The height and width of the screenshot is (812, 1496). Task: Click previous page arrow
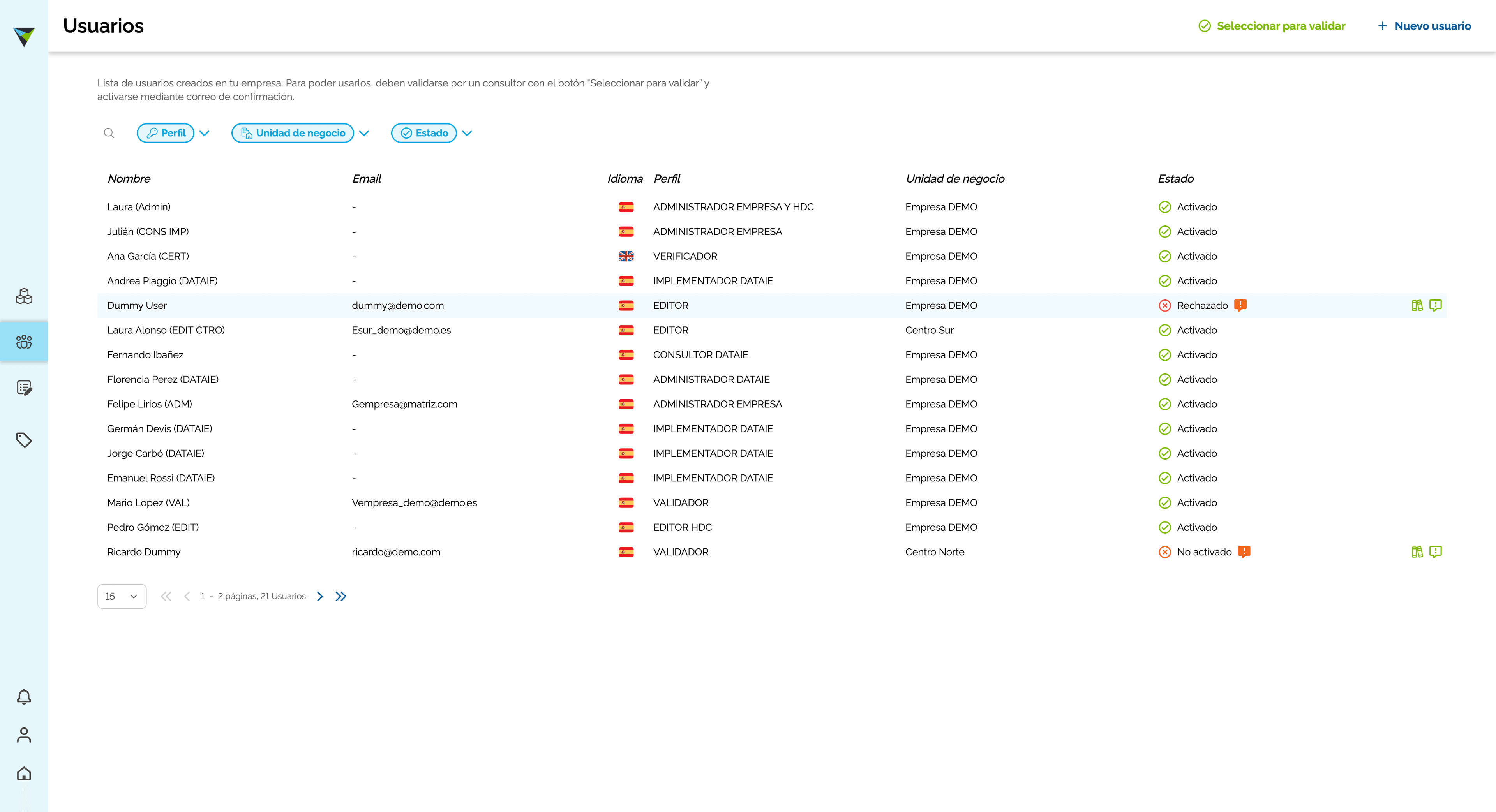pos(187,596)
